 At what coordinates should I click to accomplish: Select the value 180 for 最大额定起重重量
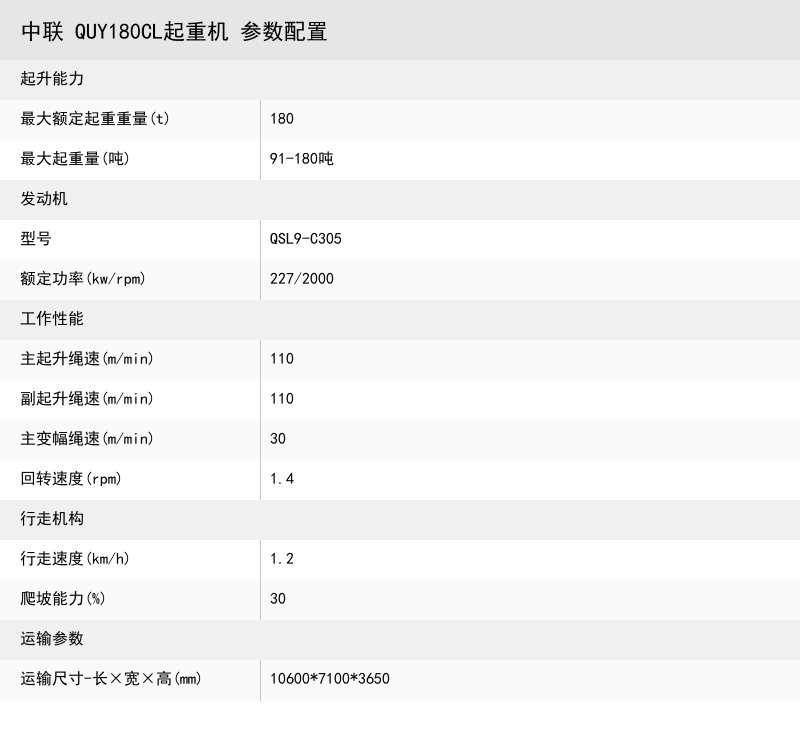click(x=282, y=118)
